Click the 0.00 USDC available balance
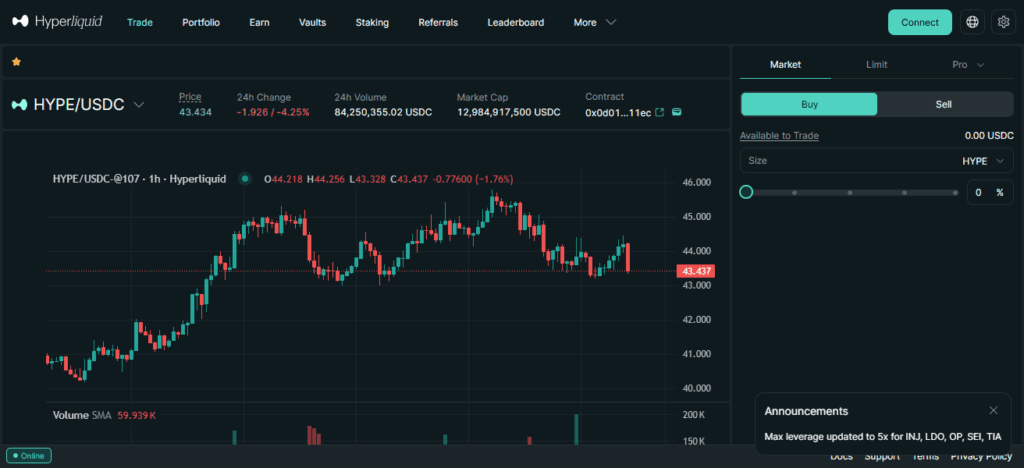This screenshot has width=1024, height=468. [989, 136]
